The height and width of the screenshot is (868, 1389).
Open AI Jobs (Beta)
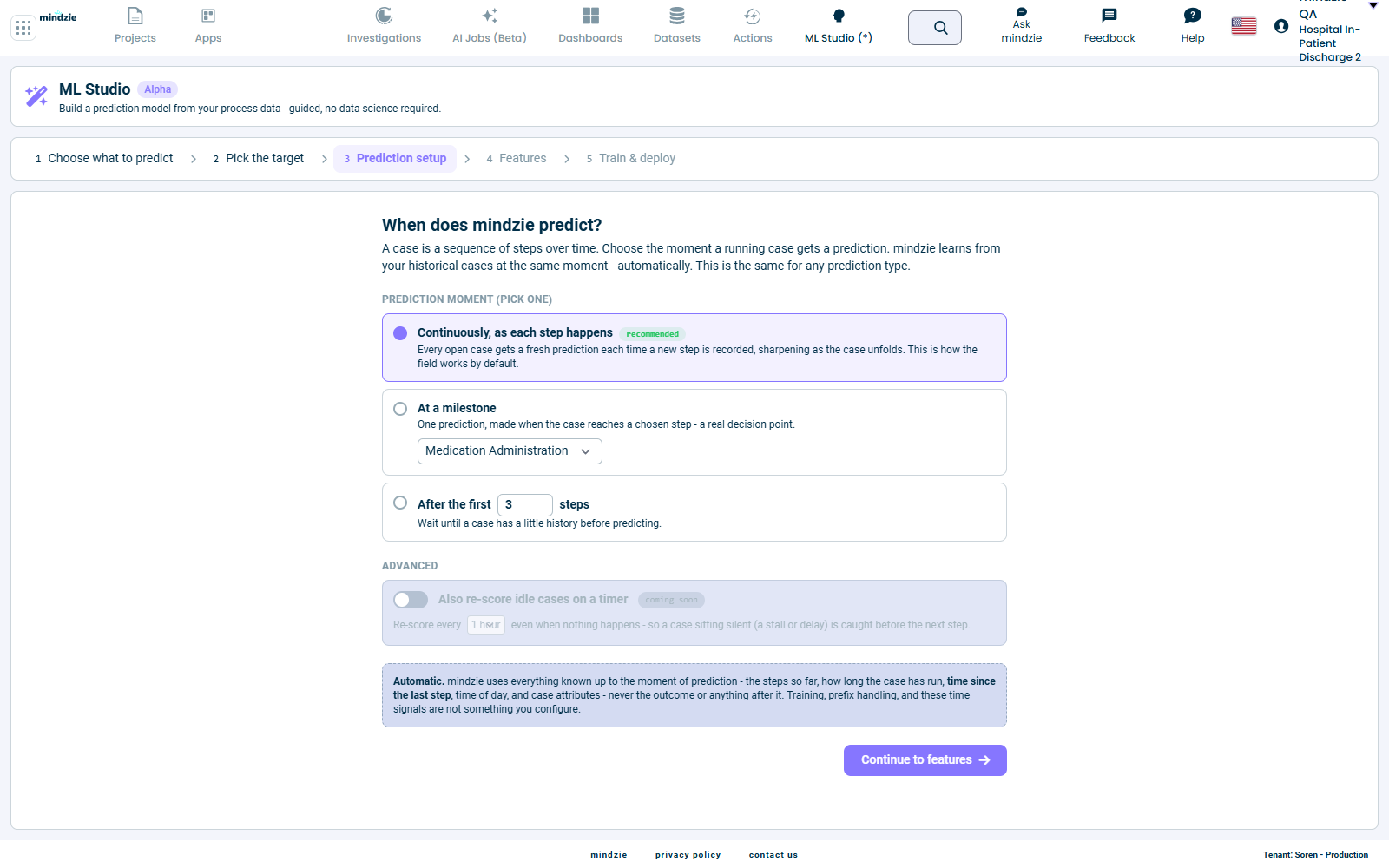point(490,26)
